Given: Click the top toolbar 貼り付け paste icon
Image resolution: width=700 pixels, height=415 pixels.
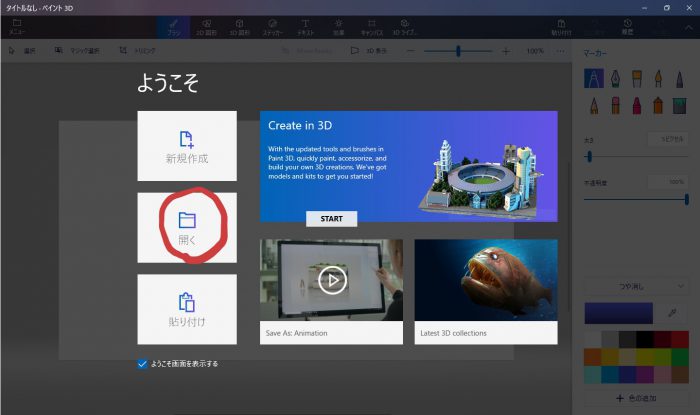Looking at the screenshot, I should [561, 27].
